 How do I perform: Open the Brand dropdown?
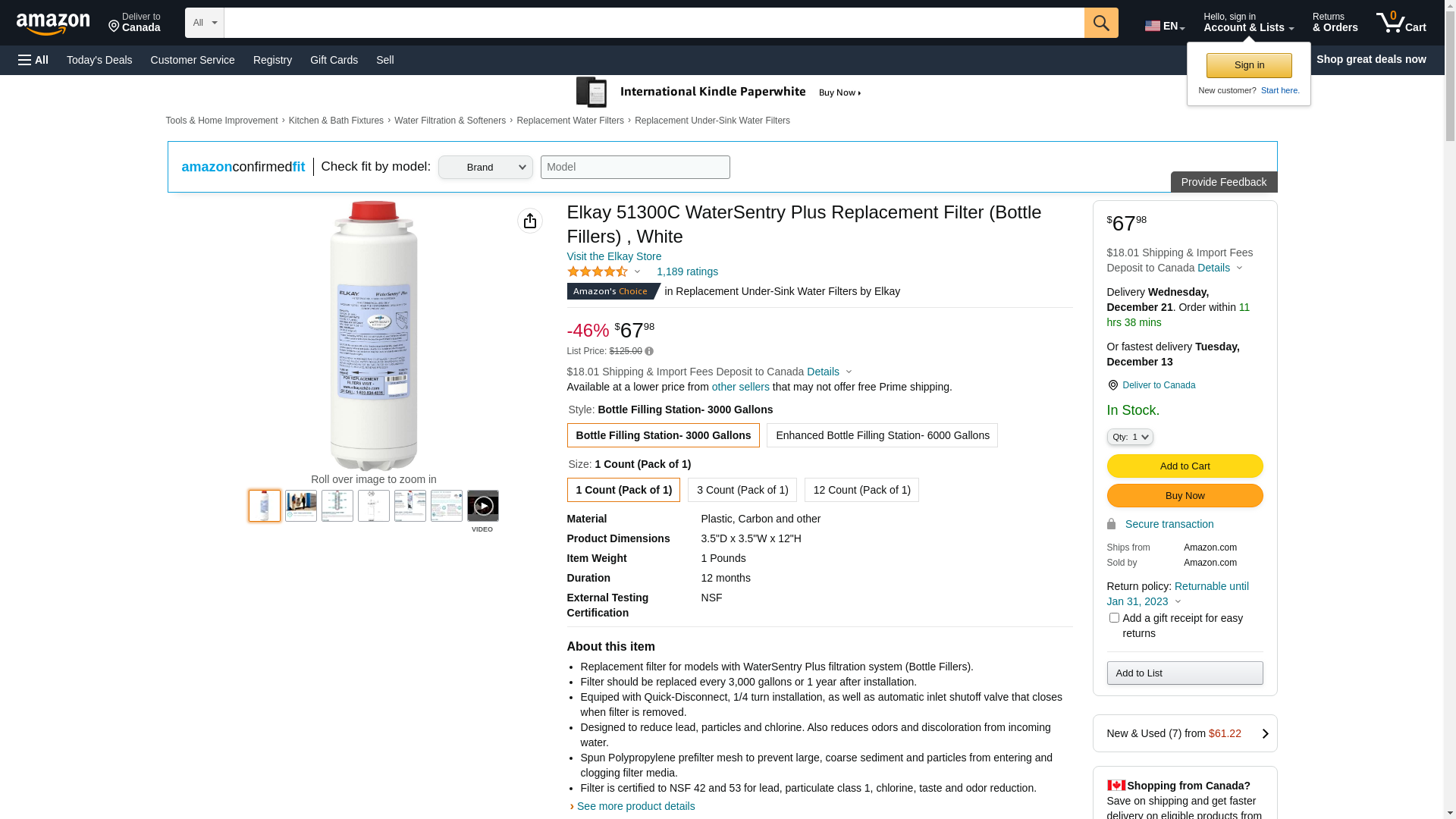[485, 168]
